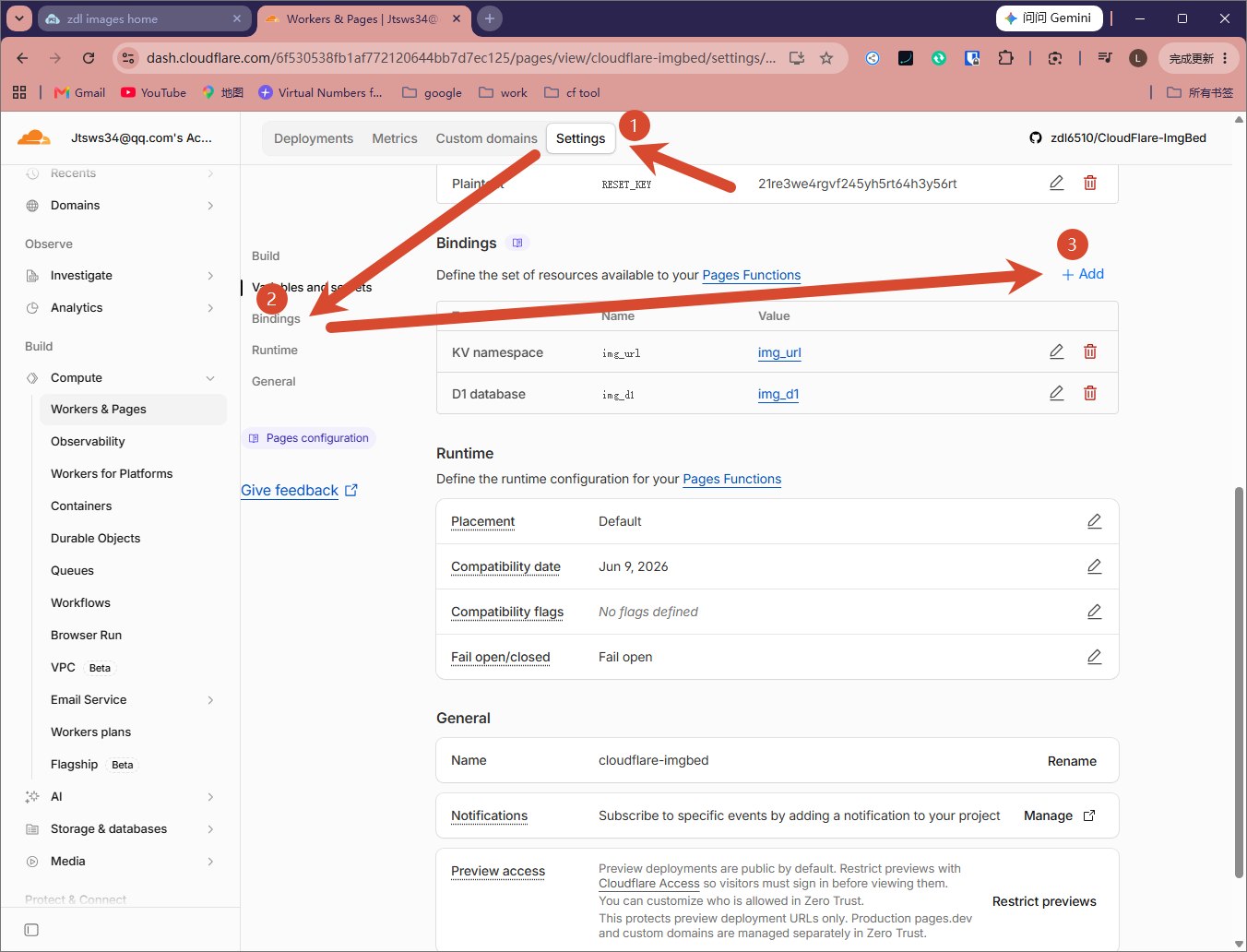
Task: Click the Cloudflare logo
Action: 34,137
